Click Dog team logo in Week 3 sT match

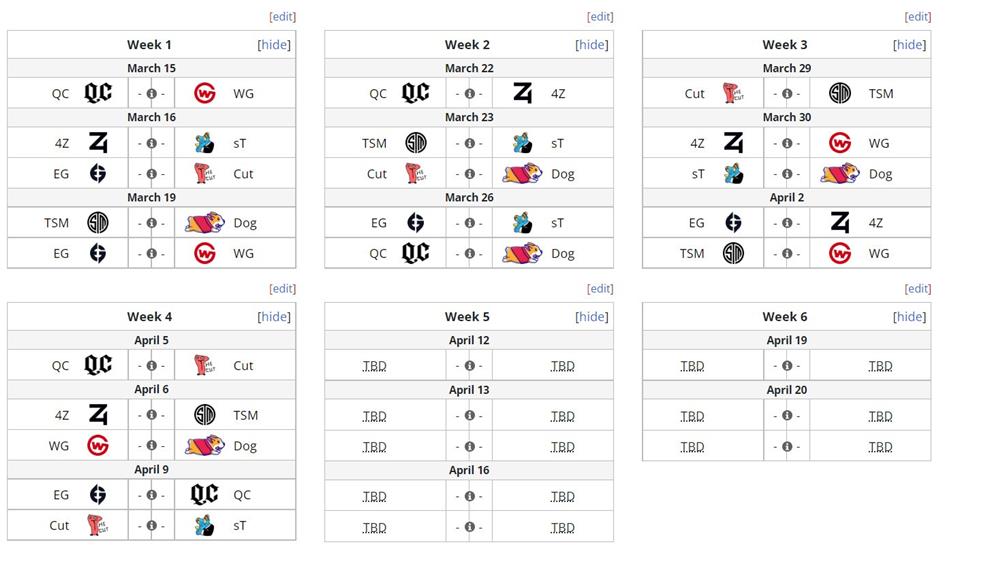pyautogui.click(x=839, y=173)
